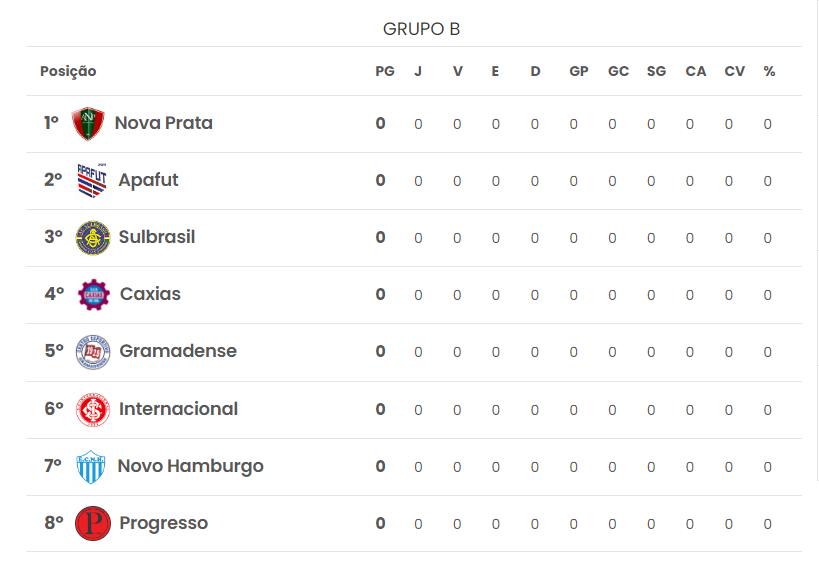Click the CA yellow cards header

pyautogui.click(x=696, y=72)
